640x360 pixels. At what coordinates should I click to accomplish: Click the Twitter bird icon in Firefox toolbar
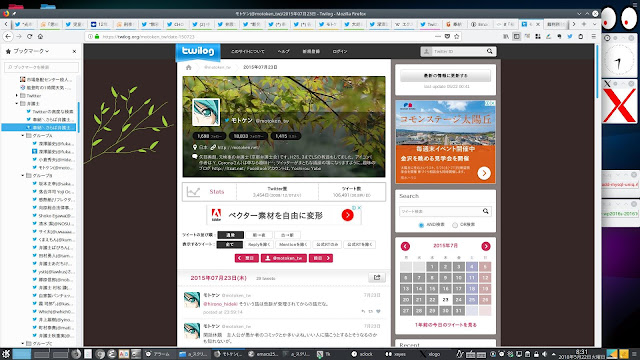570,36
